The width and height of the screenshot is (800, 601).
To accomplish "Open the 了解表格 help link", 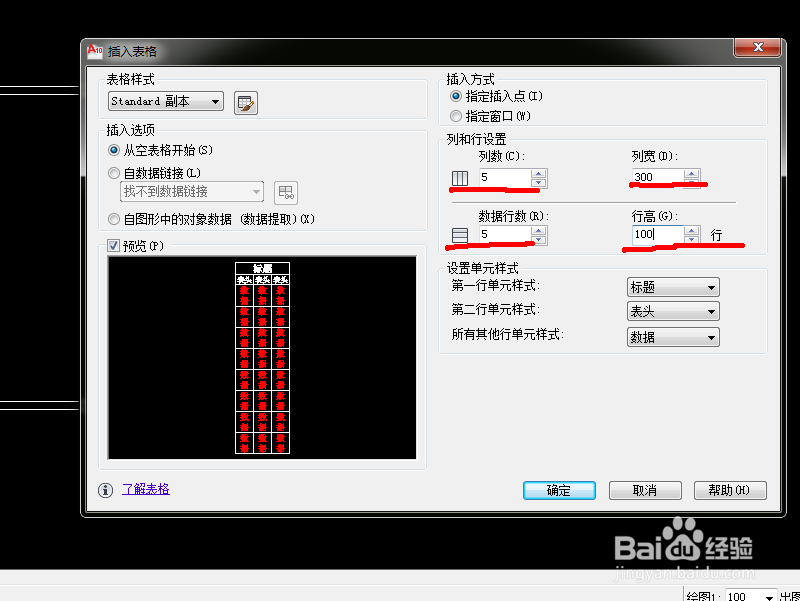I will coord(146,490).
